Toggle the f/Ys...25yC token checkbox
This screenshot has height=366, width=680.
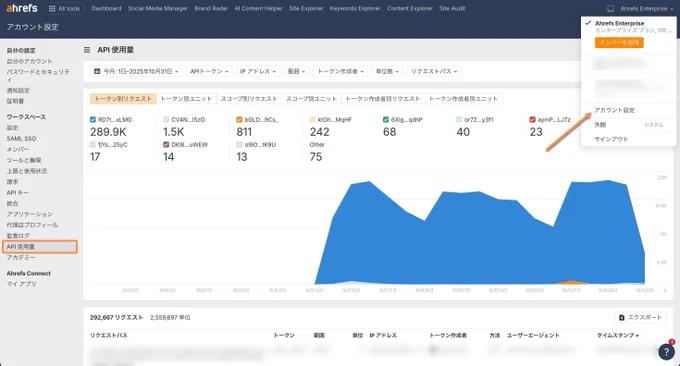coord(93,145)
